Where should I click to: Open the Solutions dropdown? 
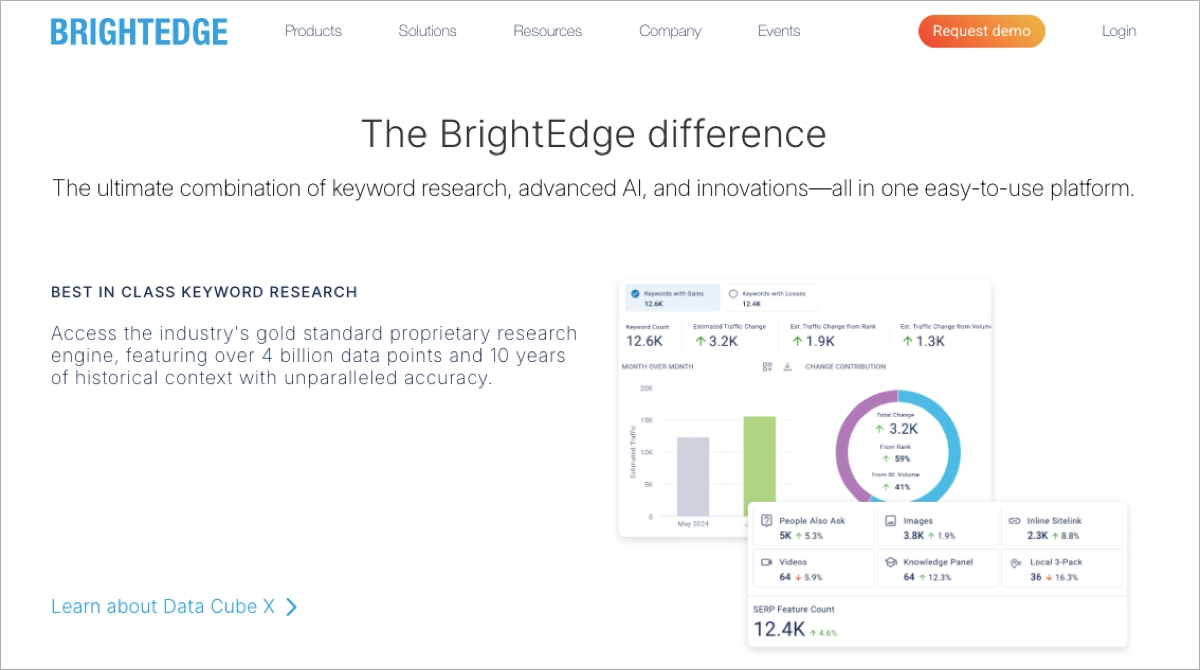(427, 31)
